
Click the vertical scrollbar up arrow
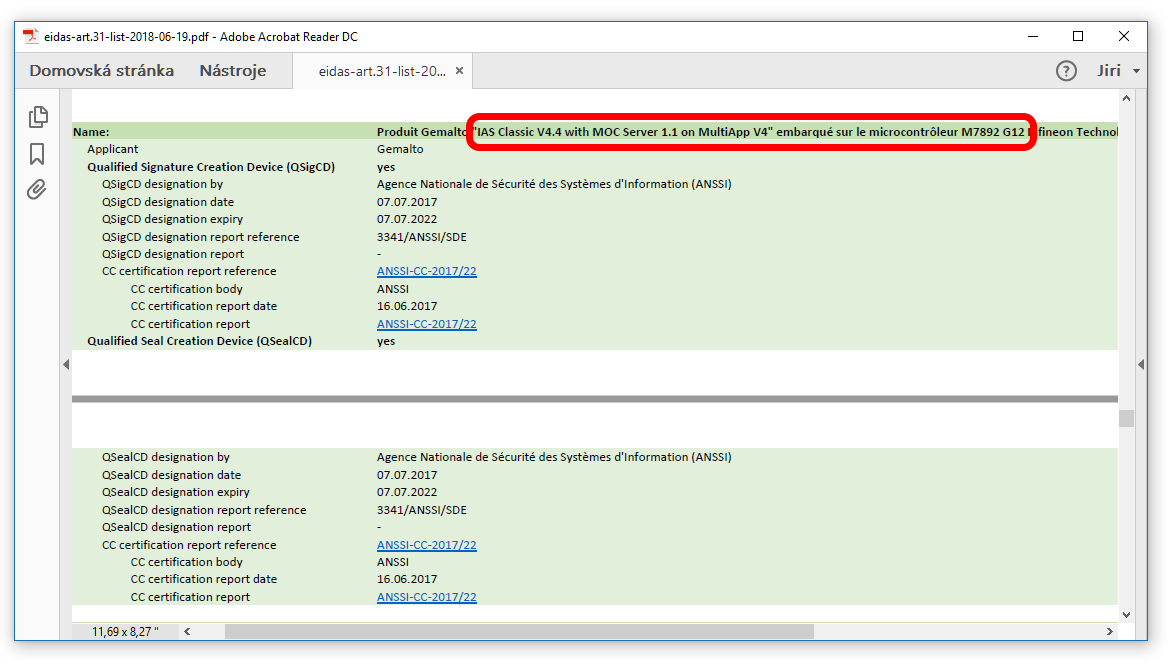pos(1126,99)
